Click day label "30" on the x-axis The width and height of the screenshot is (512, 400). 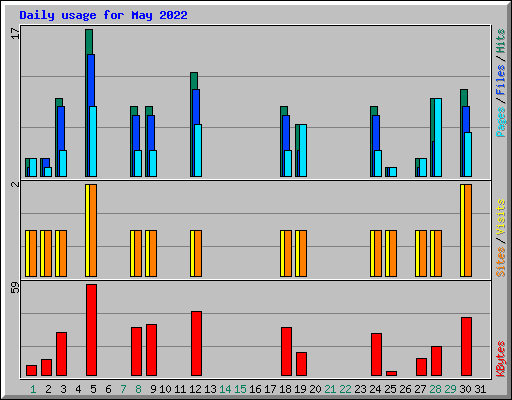[465, 389]
